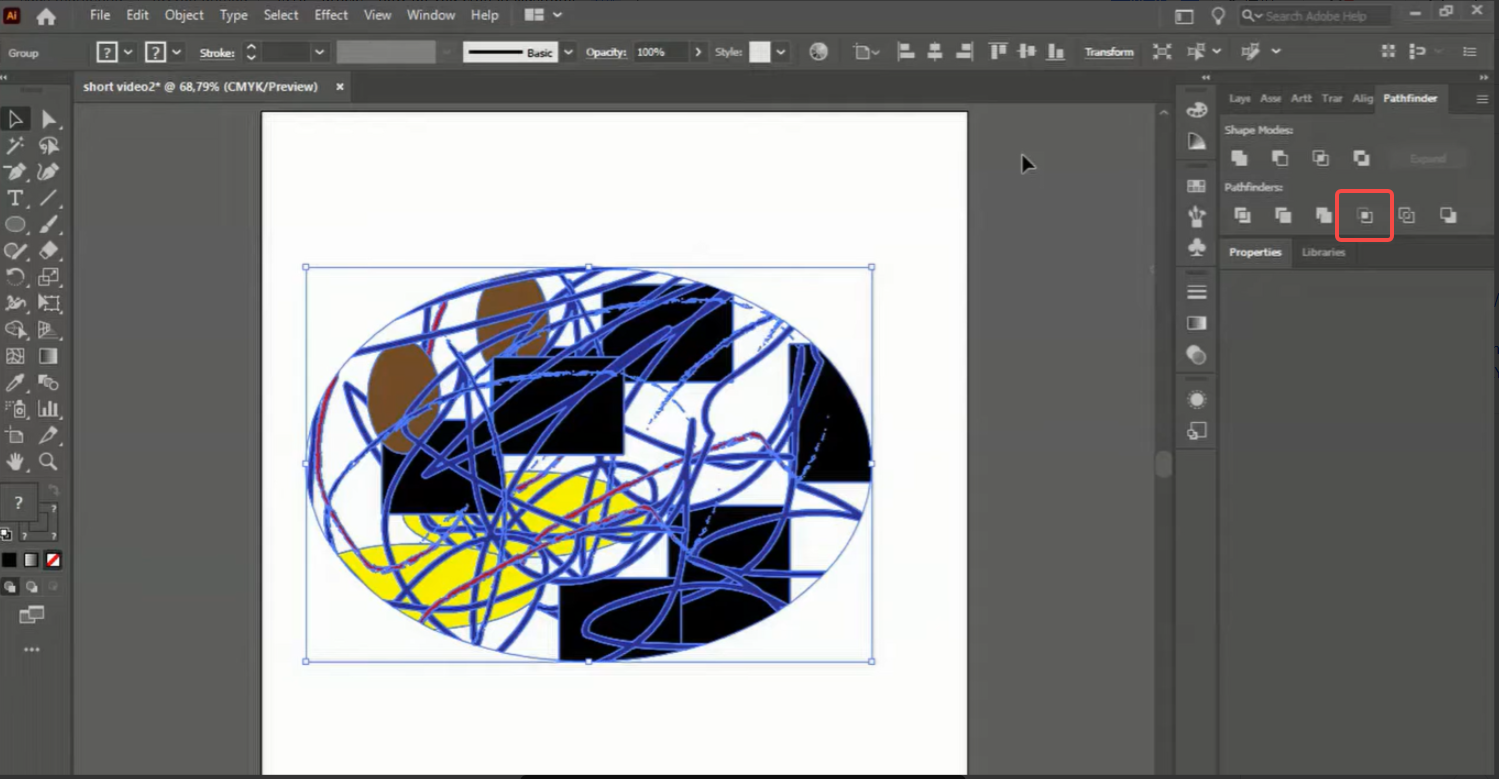Pick the Eyedropper tool
The image size is (1499, 779).
pos(15,382)
